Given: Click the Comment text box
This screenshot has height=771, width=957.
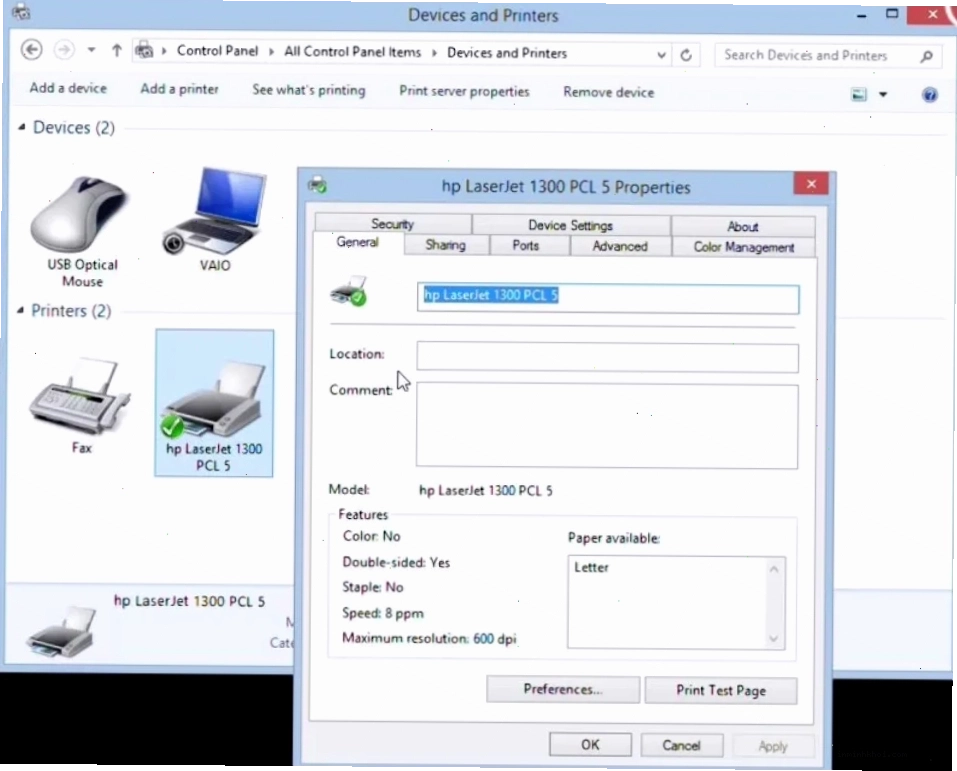Looking at the screenshot, I should pyautogui.click(x=607, y=426).
